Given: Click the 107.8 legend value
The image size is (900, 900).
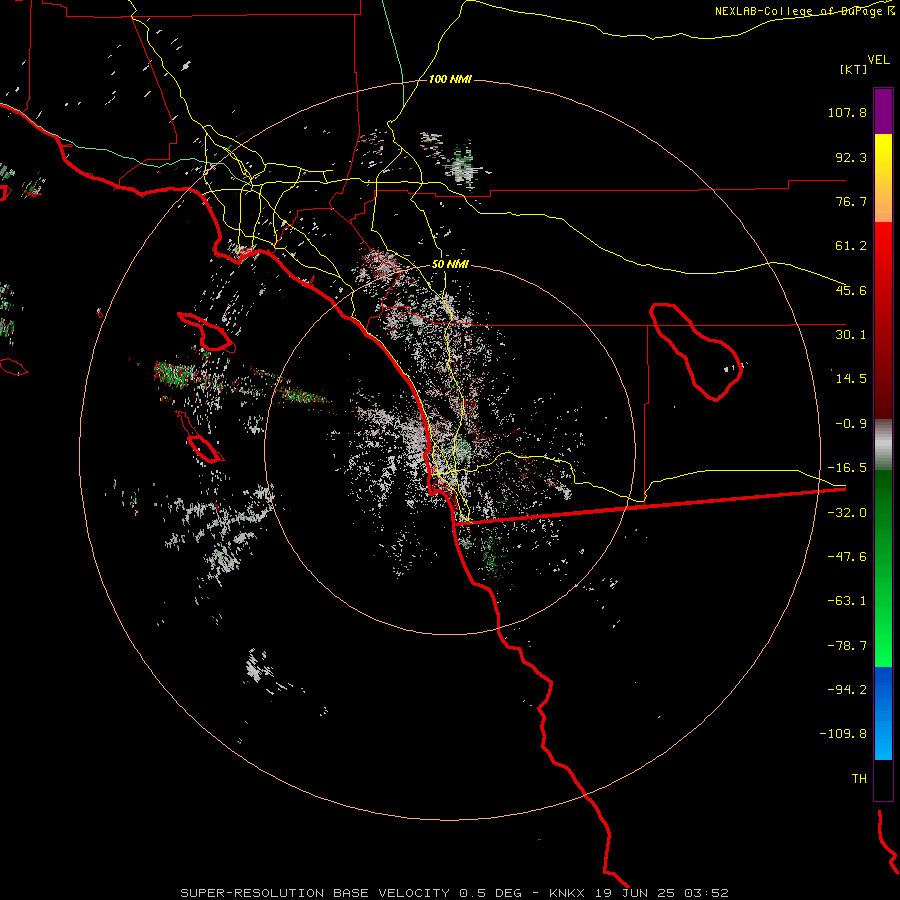Looking at the screenshot, I should [847, 112].
